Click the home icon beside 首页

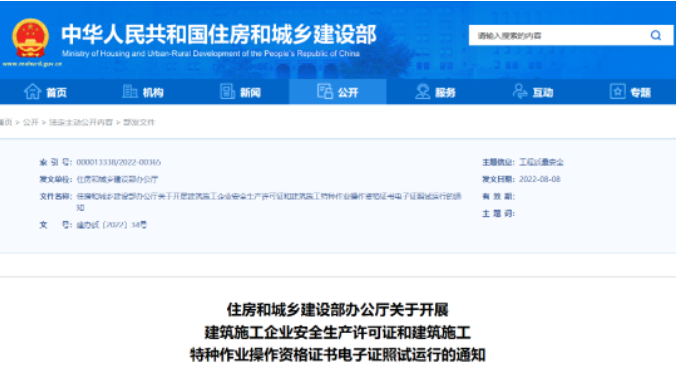32,91
